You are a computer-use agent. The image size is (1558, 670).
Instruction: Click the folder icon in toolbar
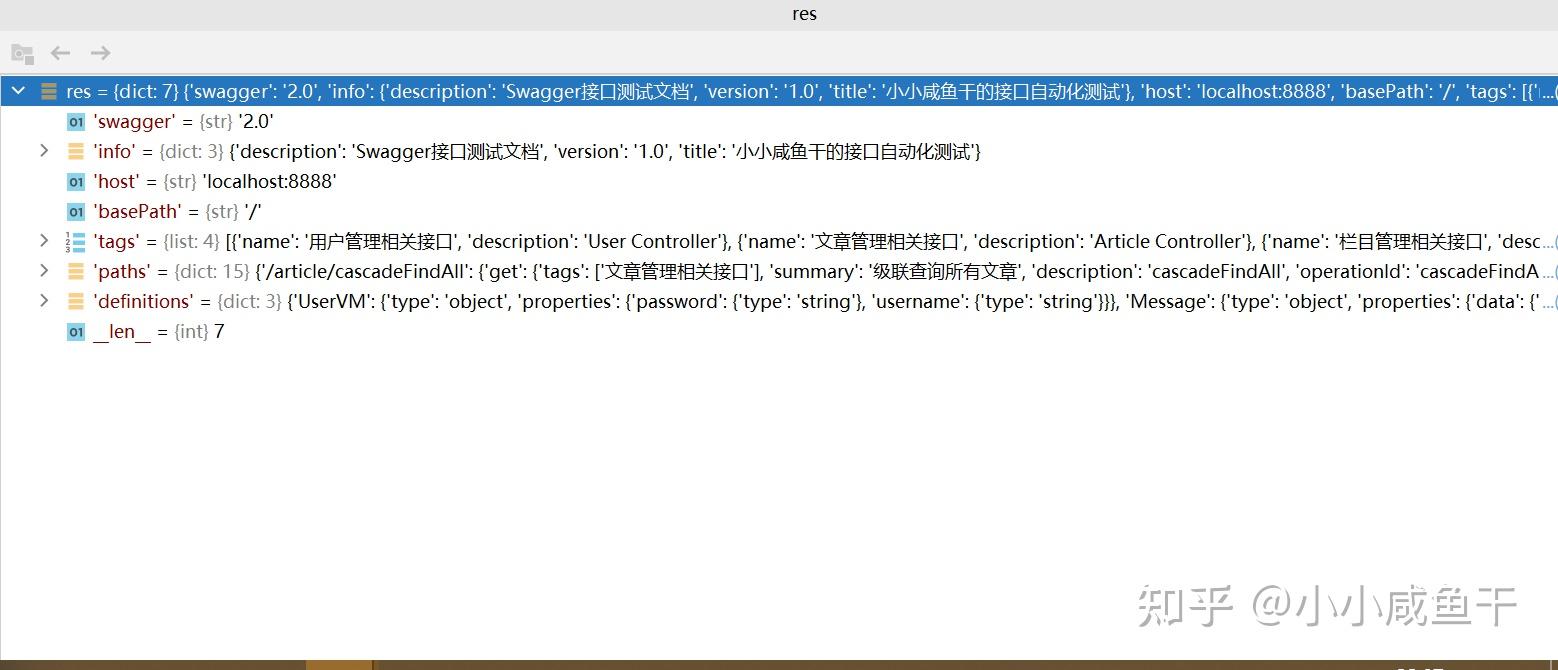click(x=22, y=53)
